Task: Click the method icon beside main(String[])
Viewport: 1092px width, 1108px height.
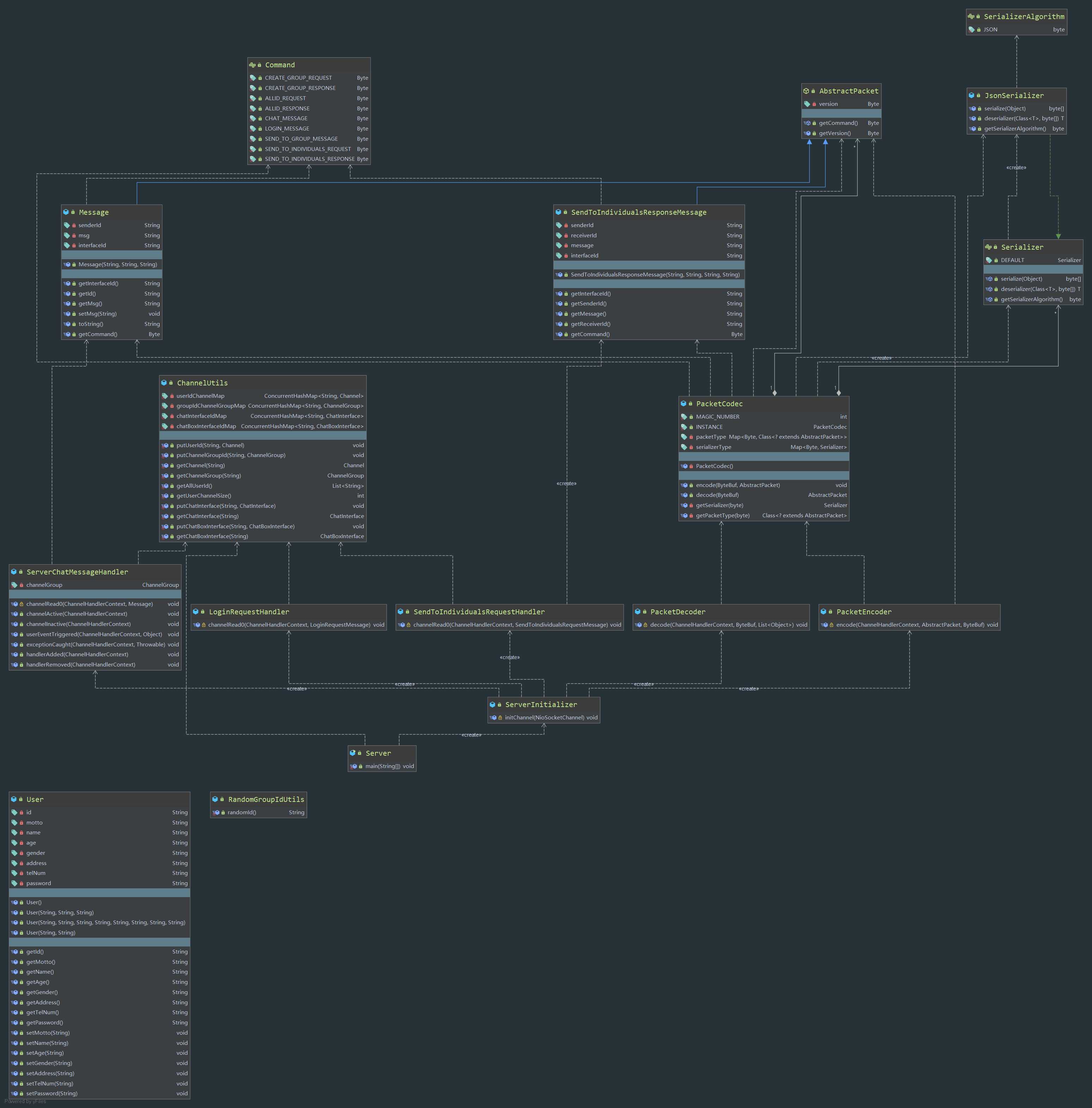Action: (x=354, y=766)
